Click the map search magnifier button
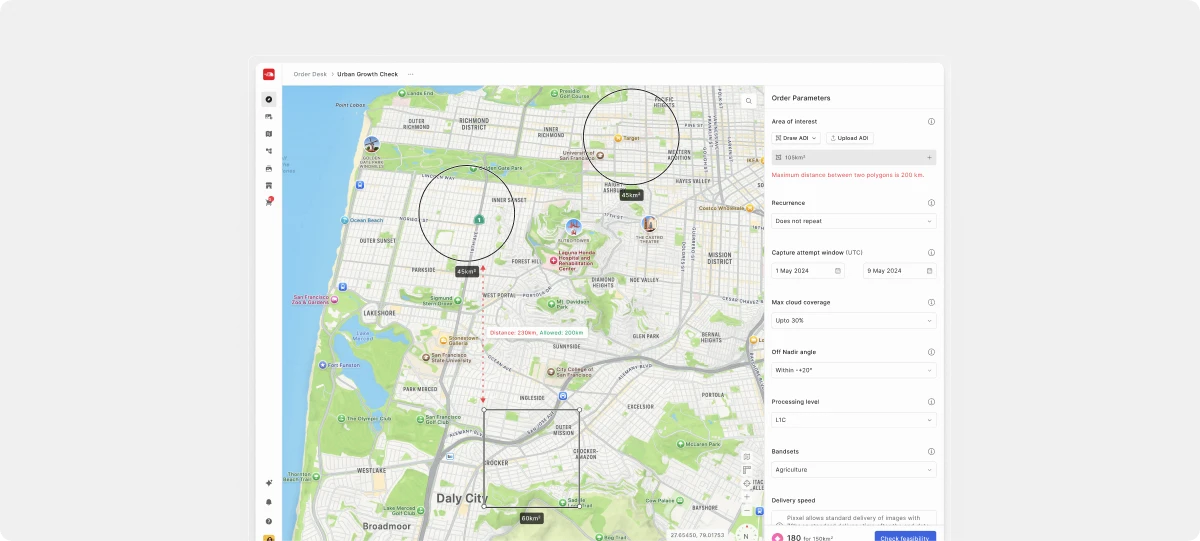The image size is (1200, 541). click(749, 101)
